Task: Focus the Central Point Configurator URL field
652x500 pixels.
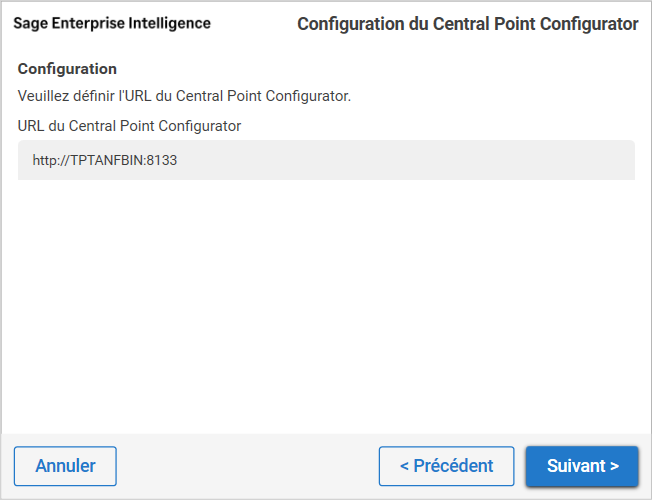Action: pos(326,160)
